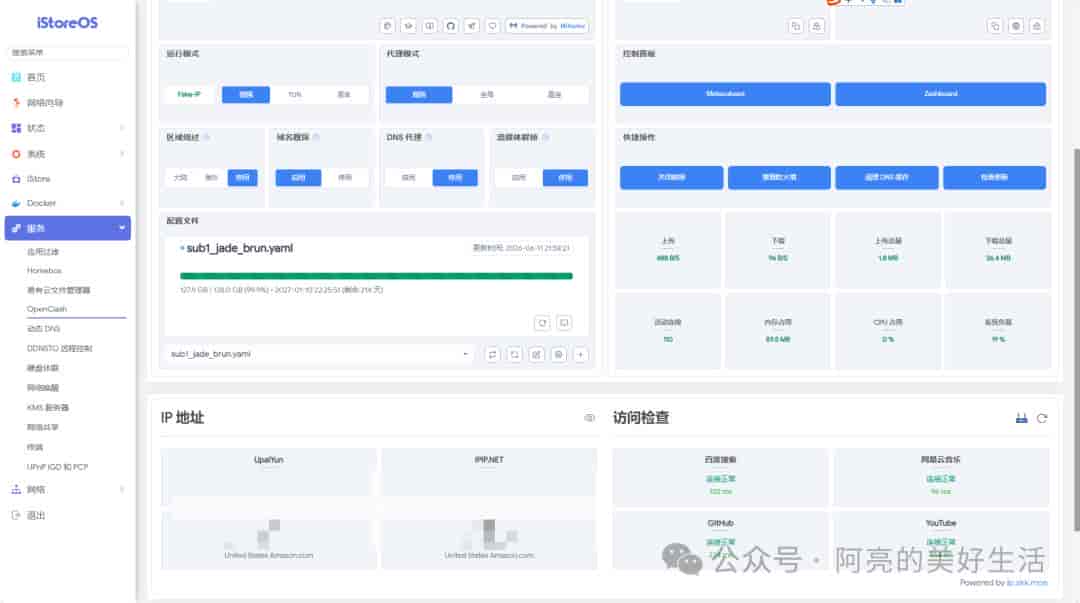Click the plus icon beside config file selector
Viewport: 1080px width, 603px height.
(x=581, y=354)
